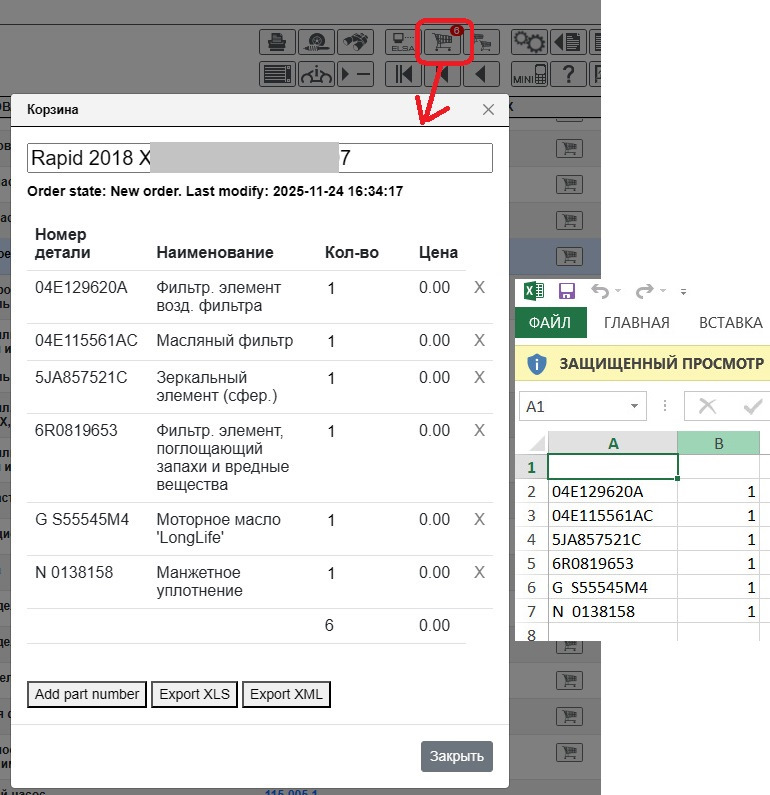Click the protected view shield icon
This screenshot has width=770, height=795.
[536, 364]
